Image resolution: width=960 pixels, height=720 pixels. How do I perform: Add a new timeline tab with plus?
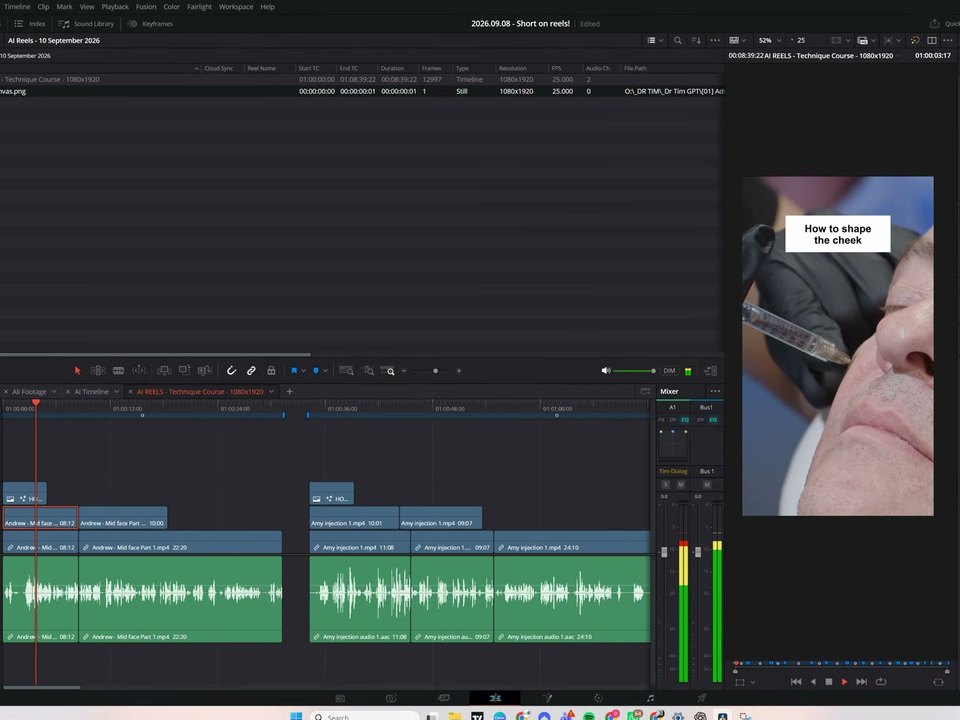290,391
